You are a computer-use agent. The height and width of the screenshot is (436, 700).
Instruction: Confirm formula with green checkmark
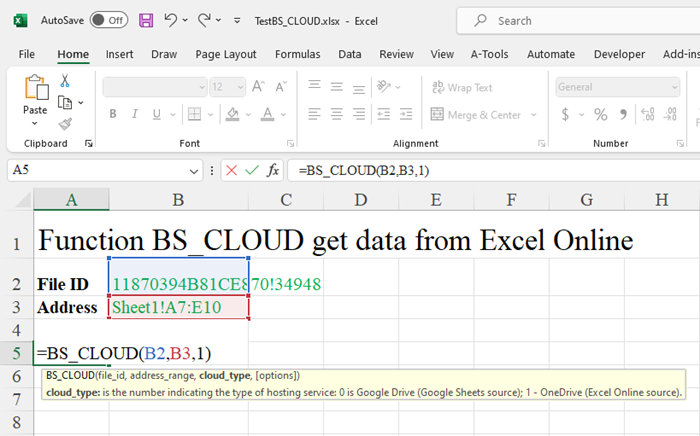tap(252, 170)
